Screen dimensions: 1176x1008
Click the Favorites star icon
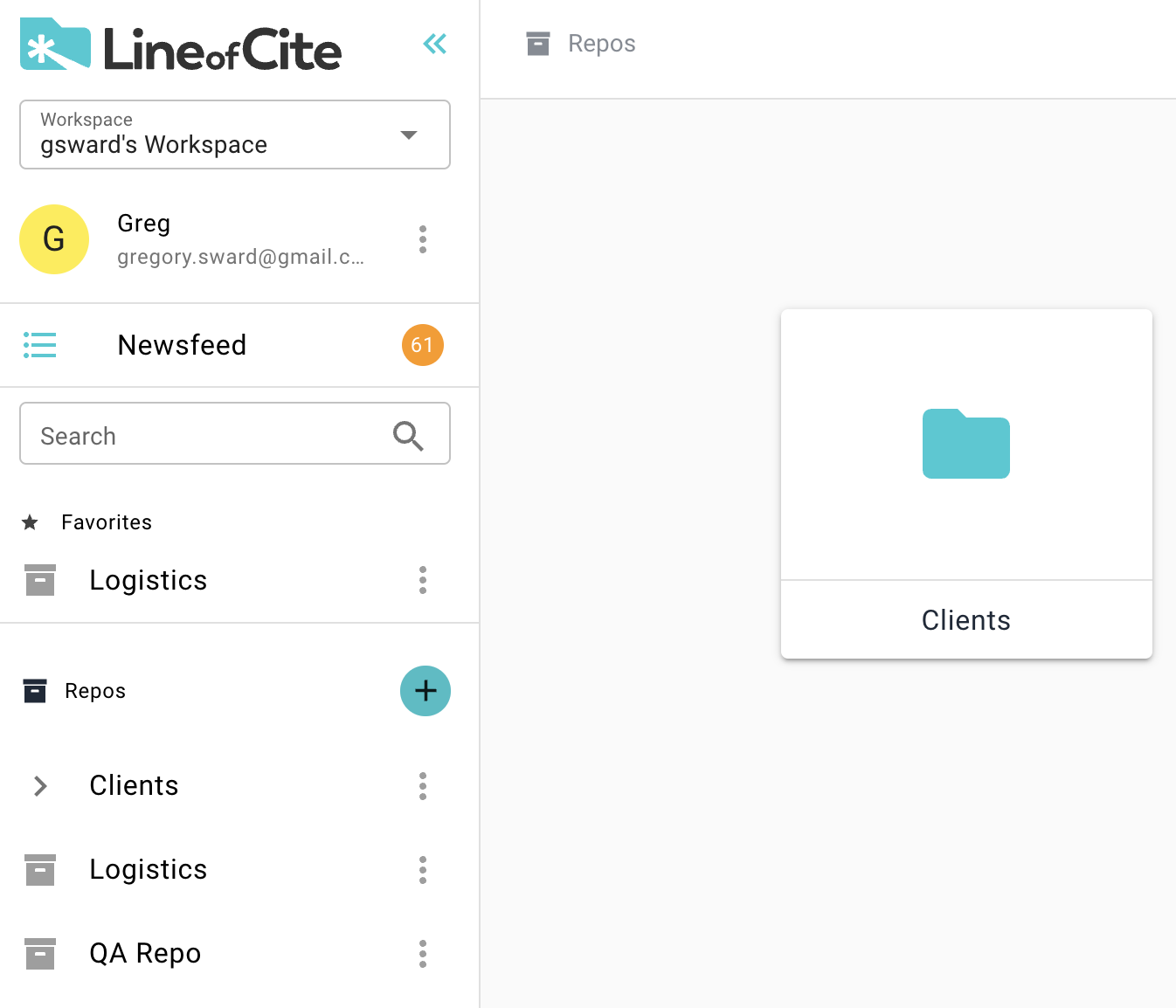click(31, 522)
